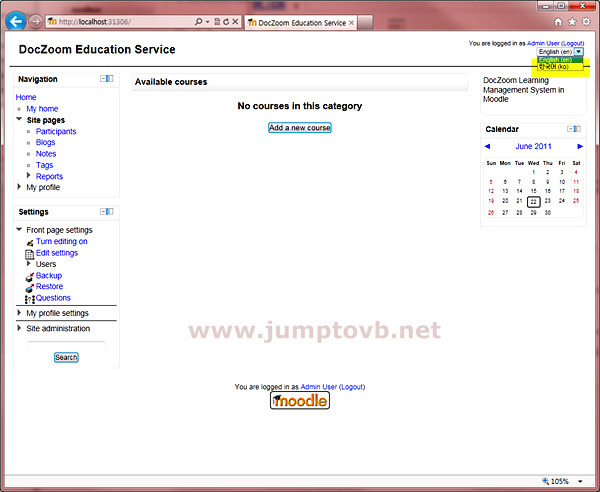Click the settings search input field
600x492 pixels.
(x=66, y=346)
